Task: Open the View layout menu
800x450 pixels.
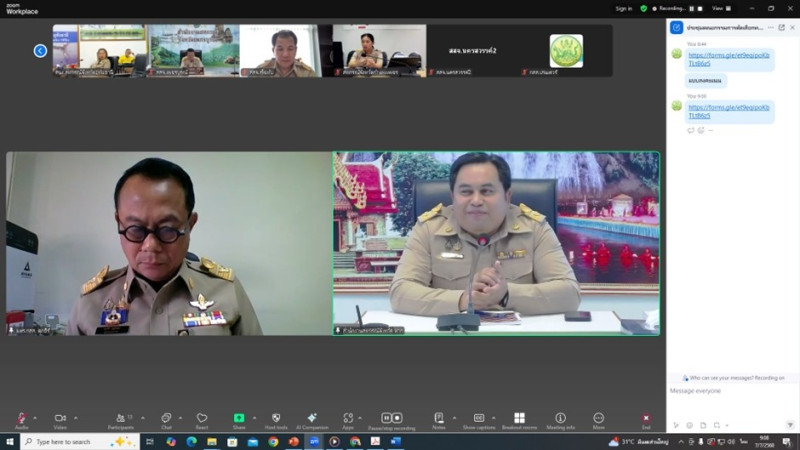Action: (721, 8)
